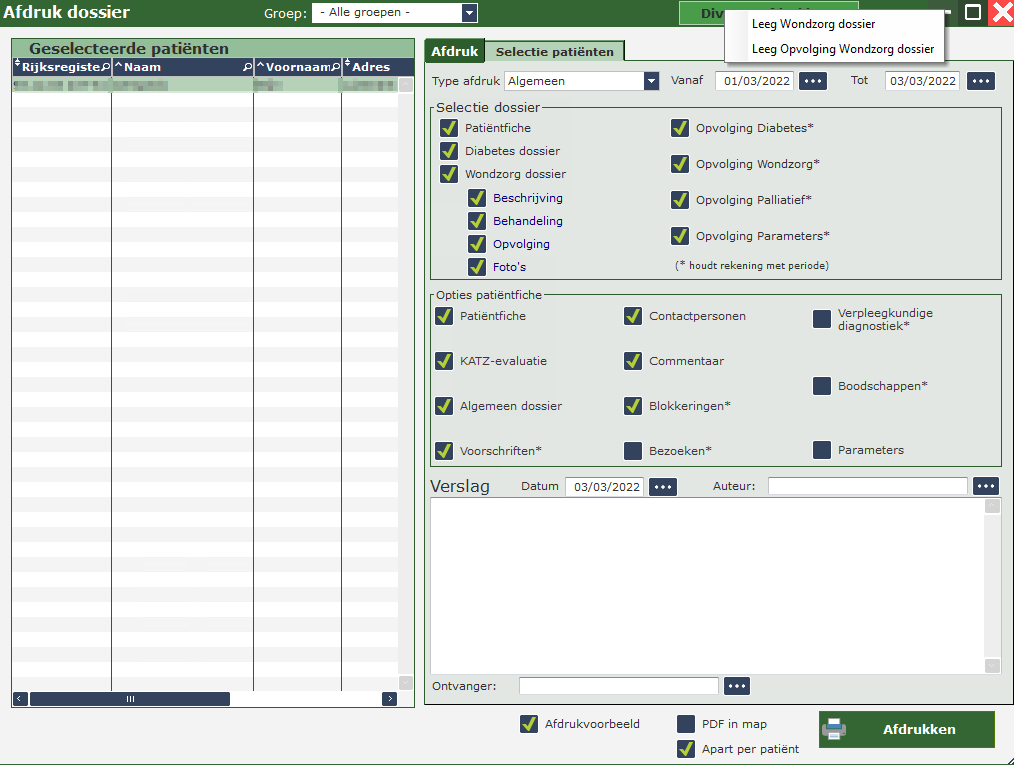Open the Tot date picker ellipsis button
This screenshot has height=765, width=1014.
coord(981,81)
